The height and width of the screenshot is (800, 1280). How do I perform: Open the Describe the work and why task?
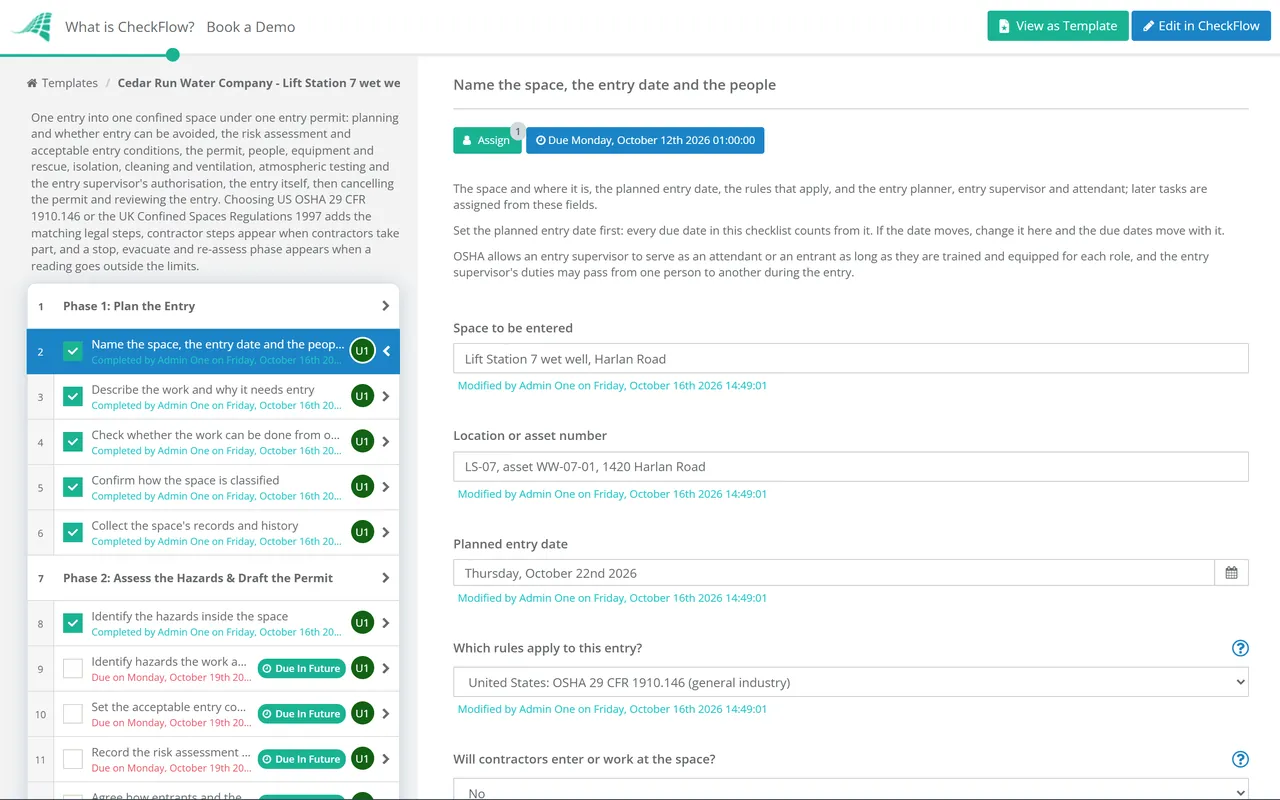(203, 389)
